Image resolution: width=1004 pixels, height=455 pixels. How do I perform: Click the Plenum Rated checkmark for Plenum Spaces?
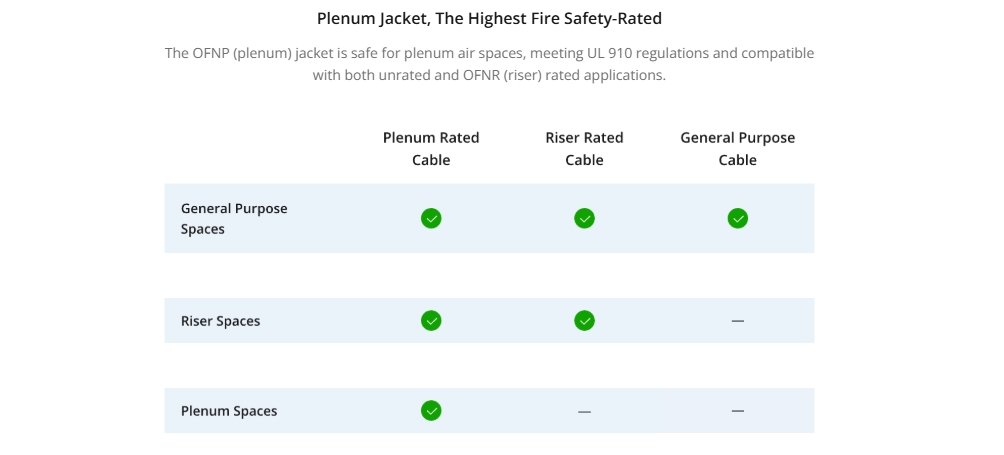coord(431,410)
